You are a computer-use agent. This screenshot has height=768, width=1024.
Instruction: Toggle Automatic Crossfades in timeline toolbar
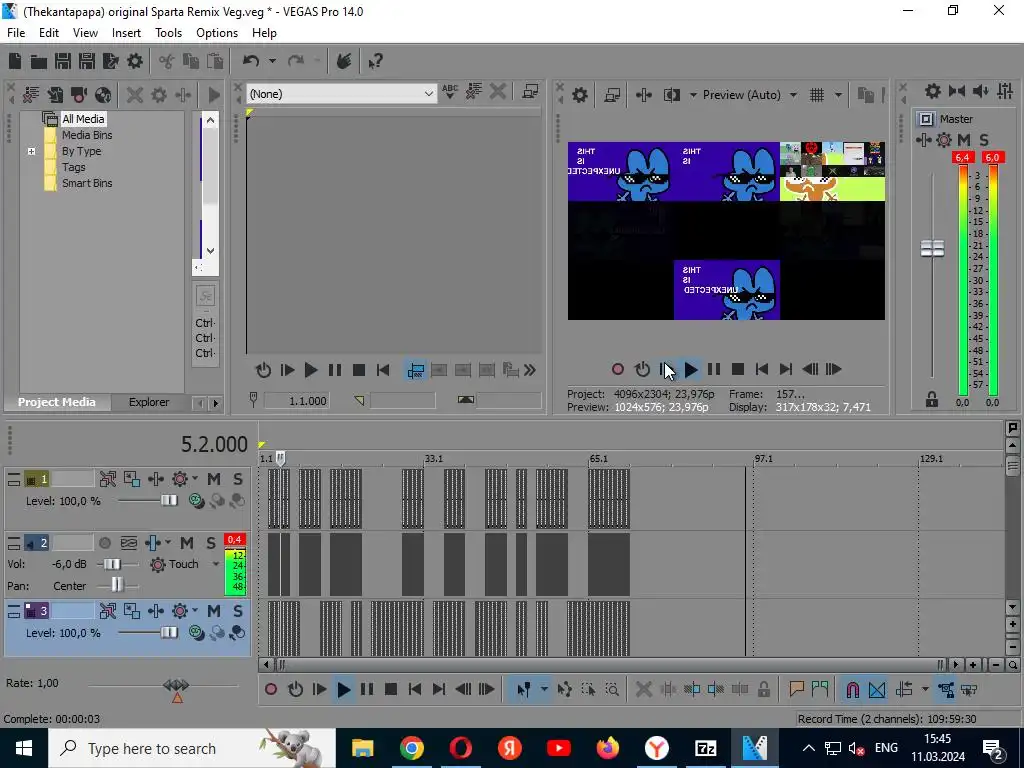point(877,689)
